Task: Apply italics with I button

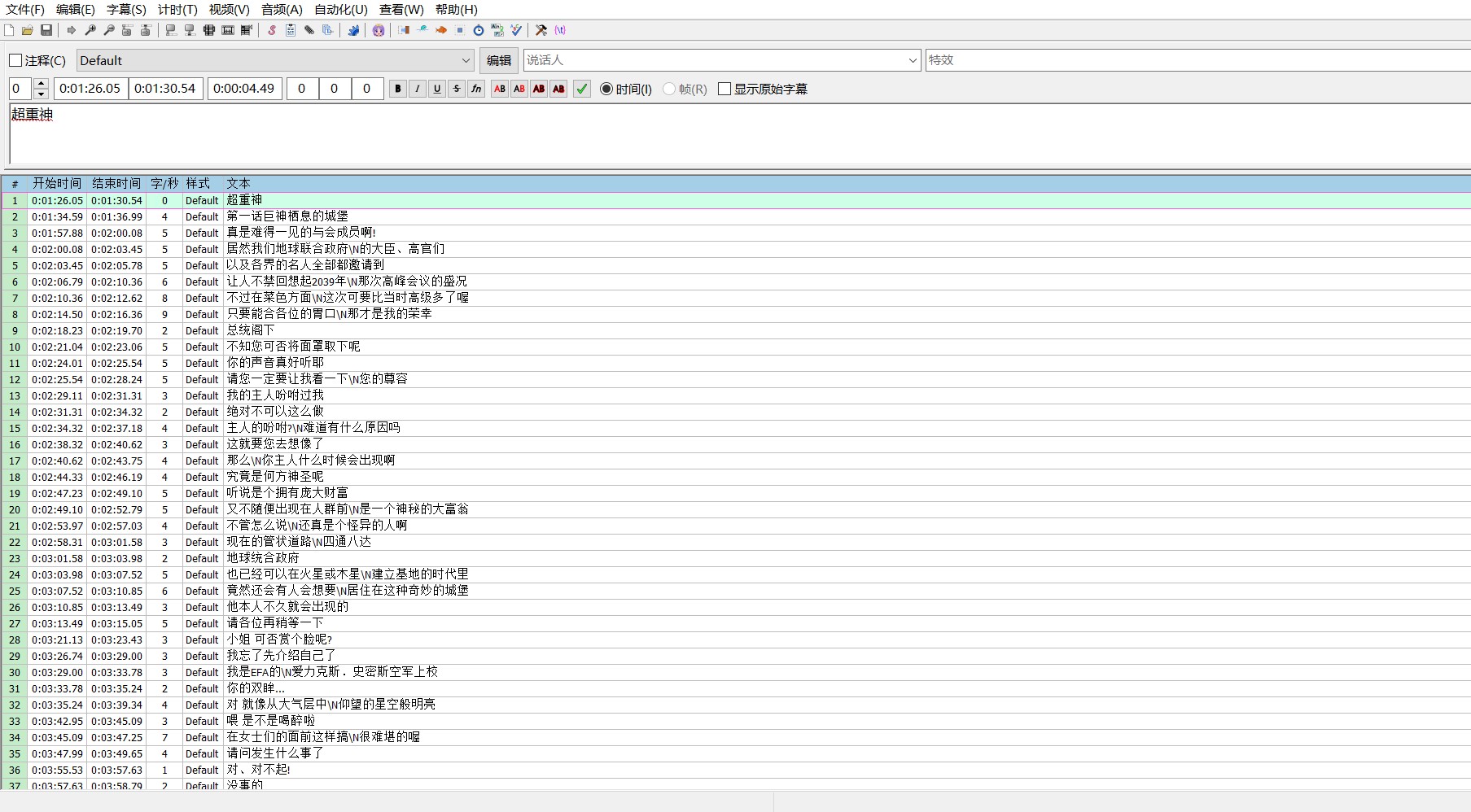Action: coord(418,89)
